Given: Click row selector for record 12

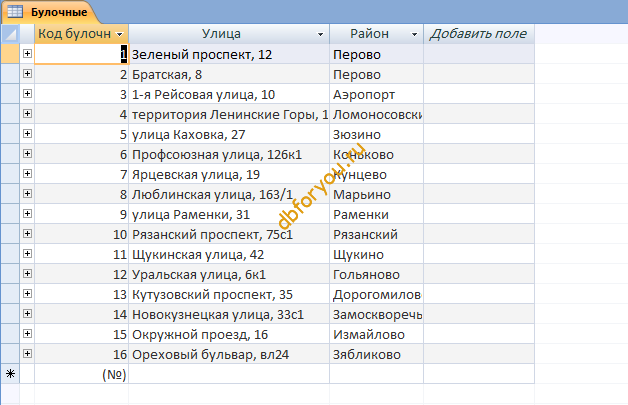Looking at the screenshot, I should point(10,274).
